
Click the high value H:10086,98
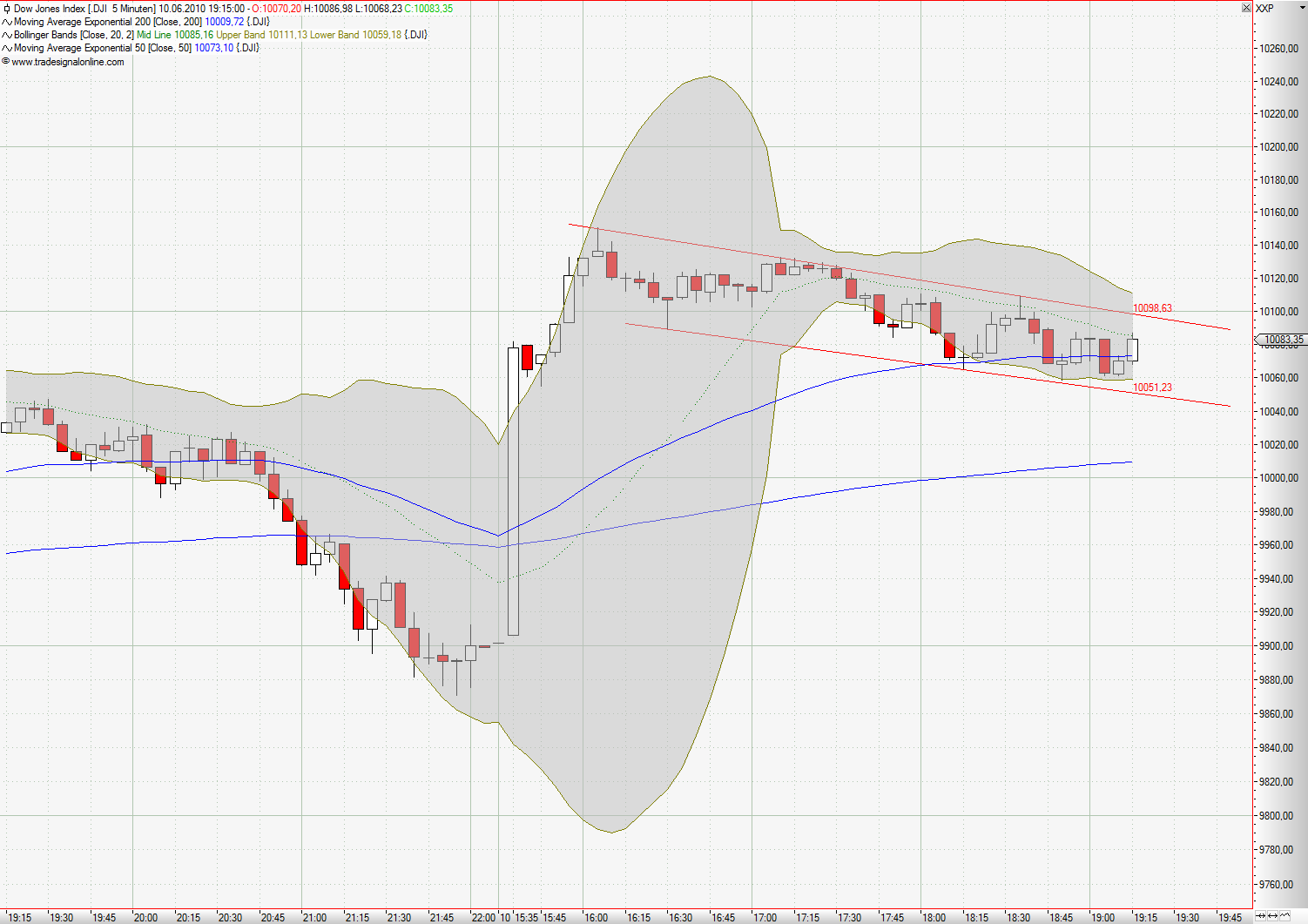328,9
